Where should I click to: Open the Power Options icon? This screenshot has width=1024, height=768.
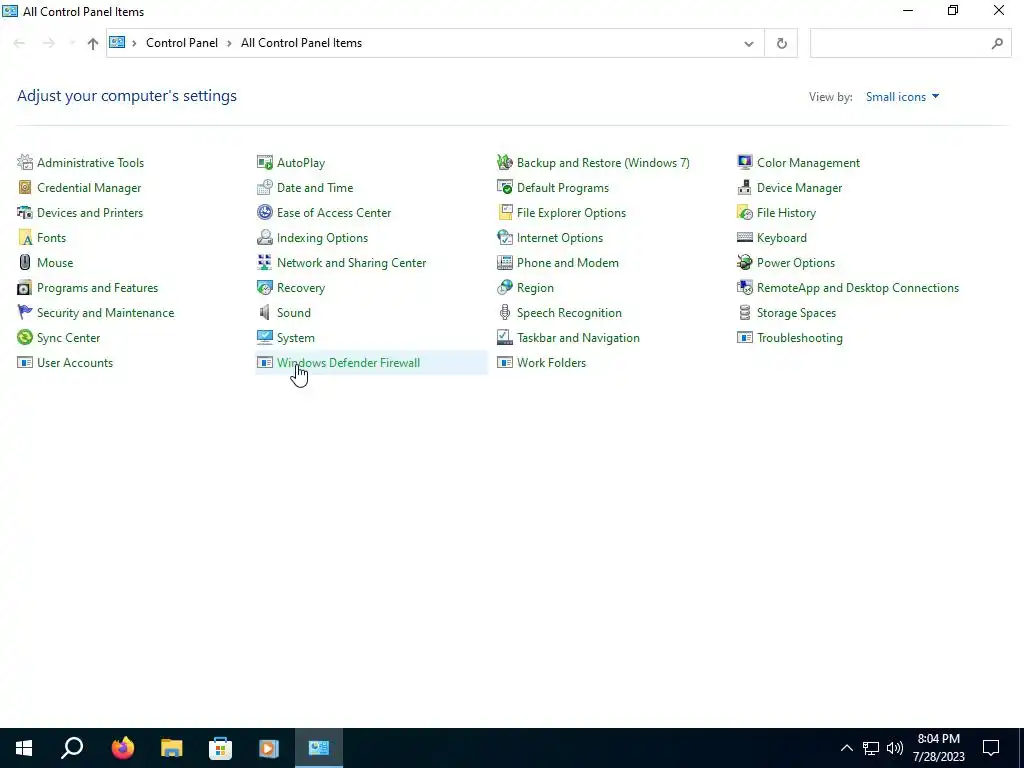click(x=744, y=263)
